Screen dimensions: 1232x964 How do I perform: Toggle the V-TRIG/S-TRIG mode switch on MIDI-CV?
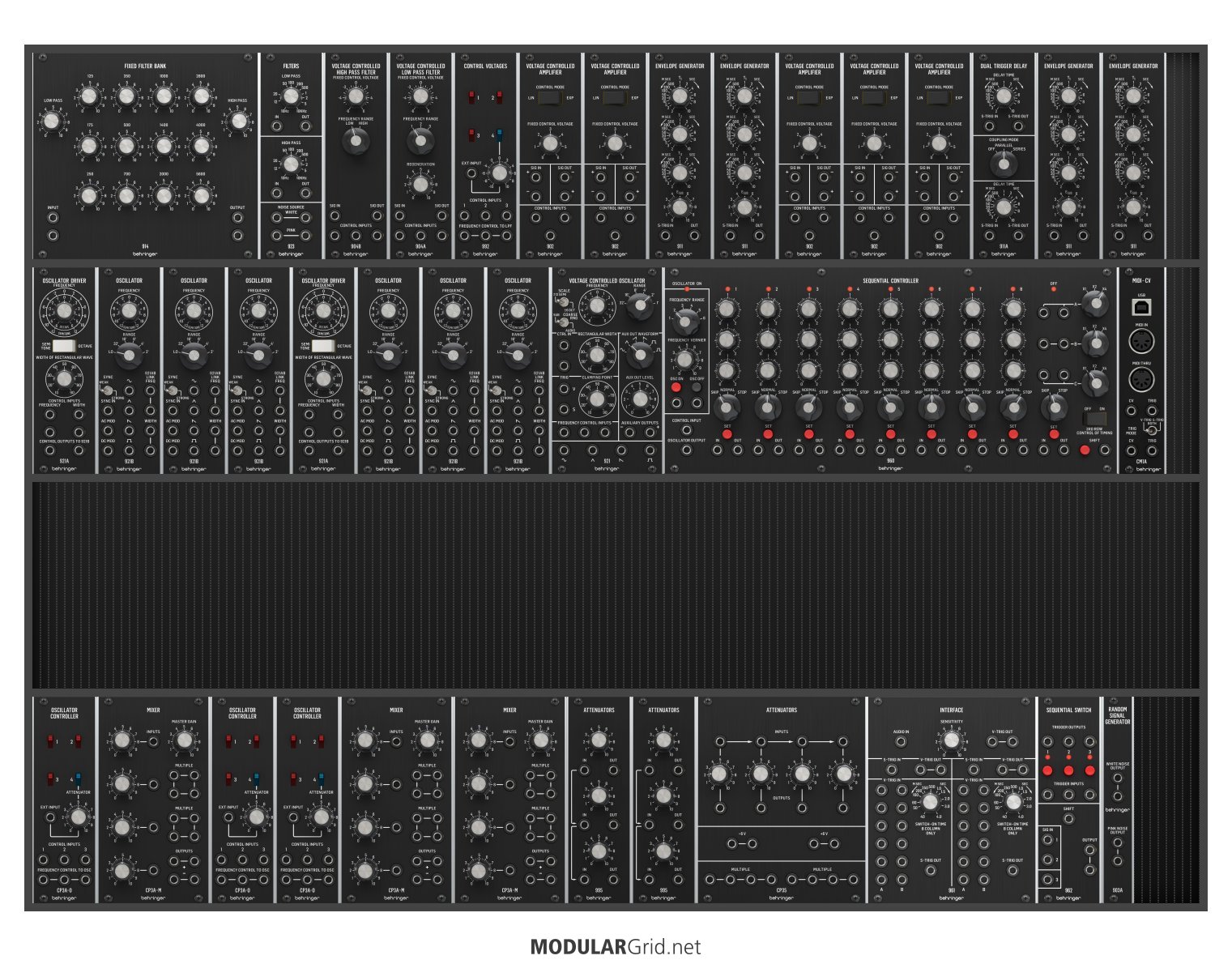1152,429
